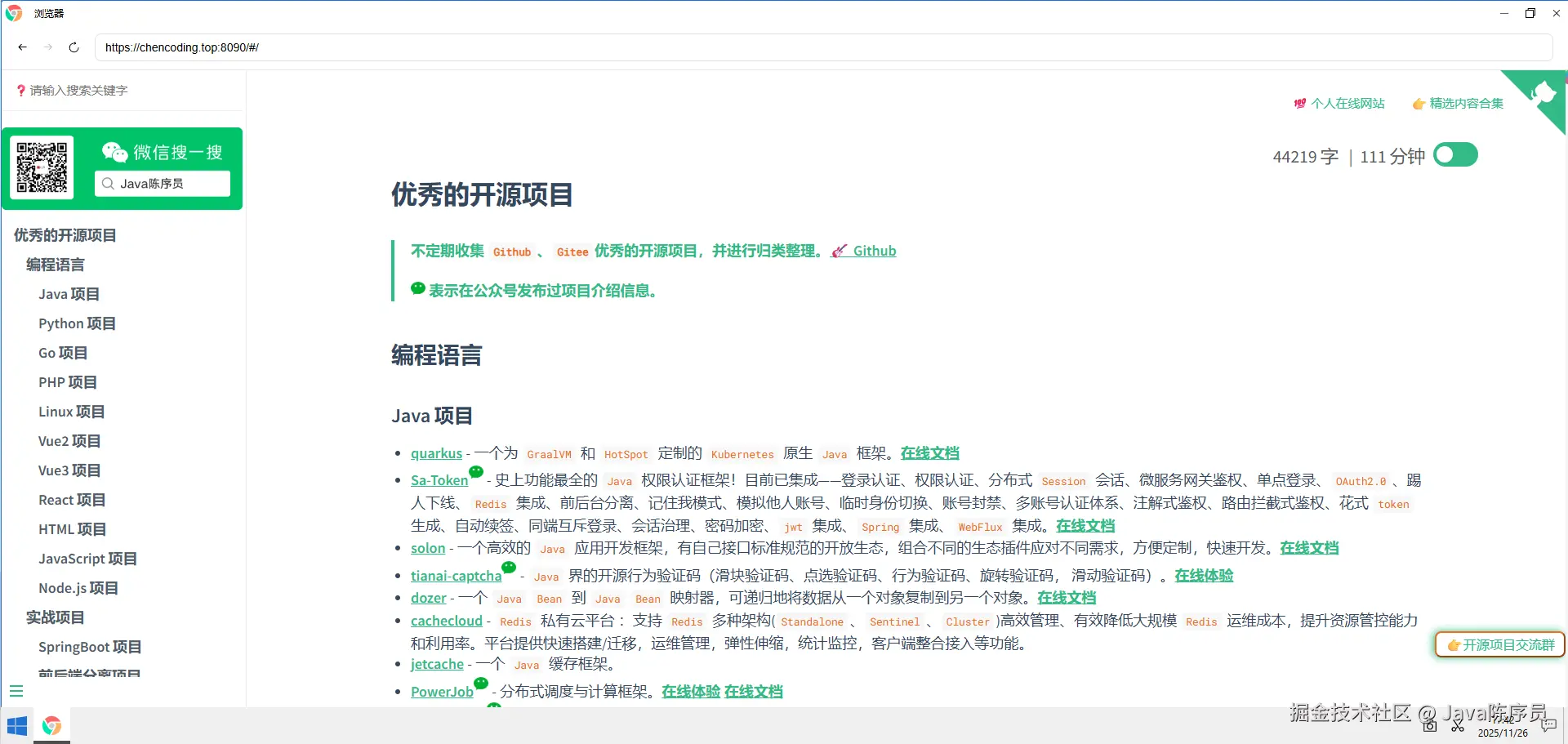Screen dimensions: 1568x744
Task: Go to Java 项目 in sidebar
Action: [69, 294]
